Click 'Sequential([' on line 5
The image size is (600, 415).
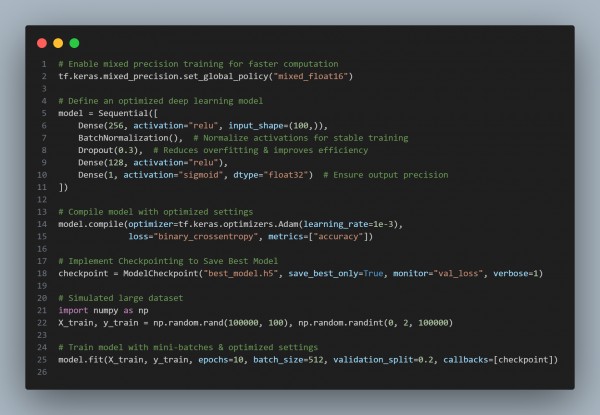(x=128, y=113)
